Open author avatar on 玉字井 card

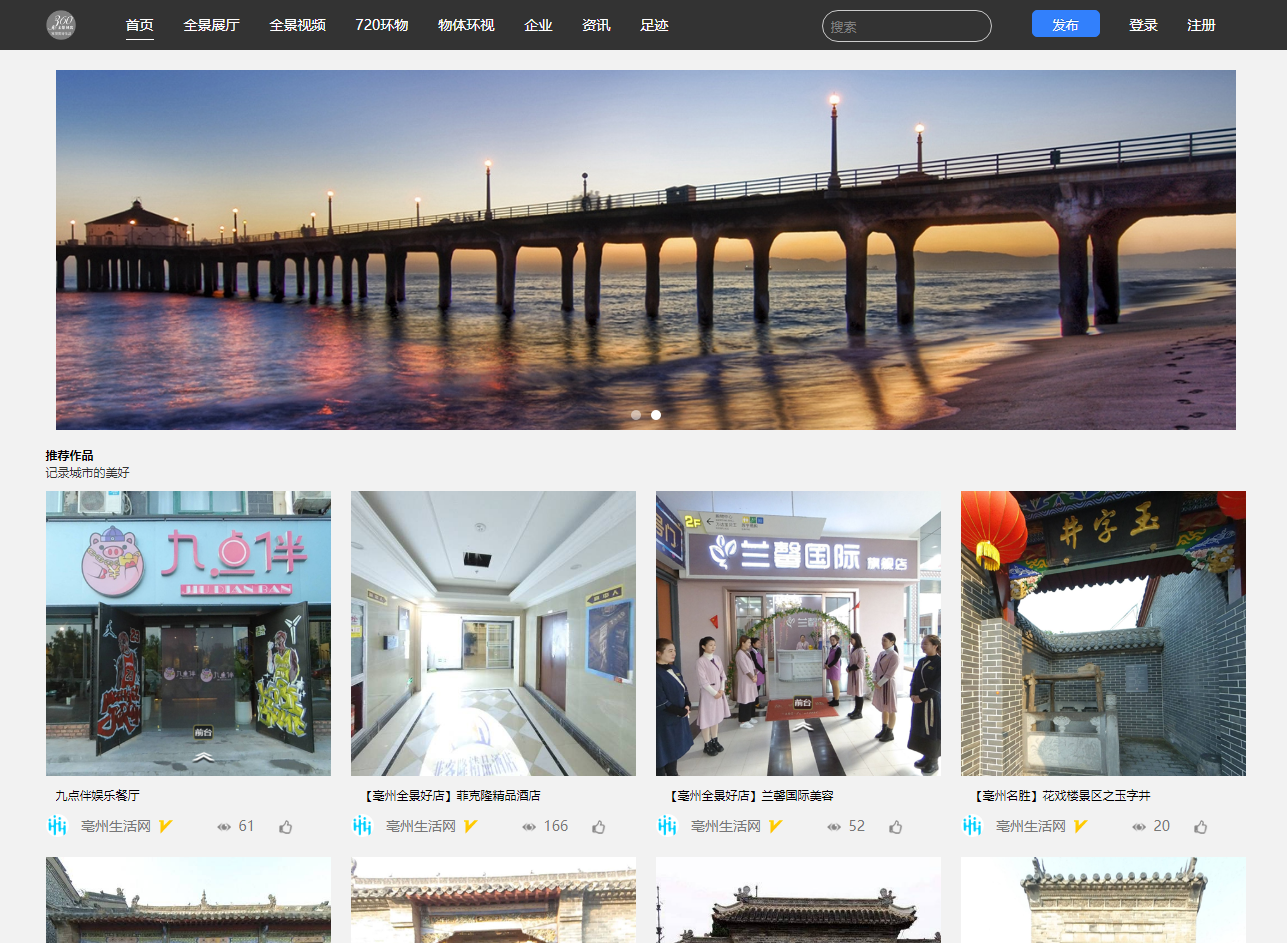pyautogui.click(x=972, y=826)
